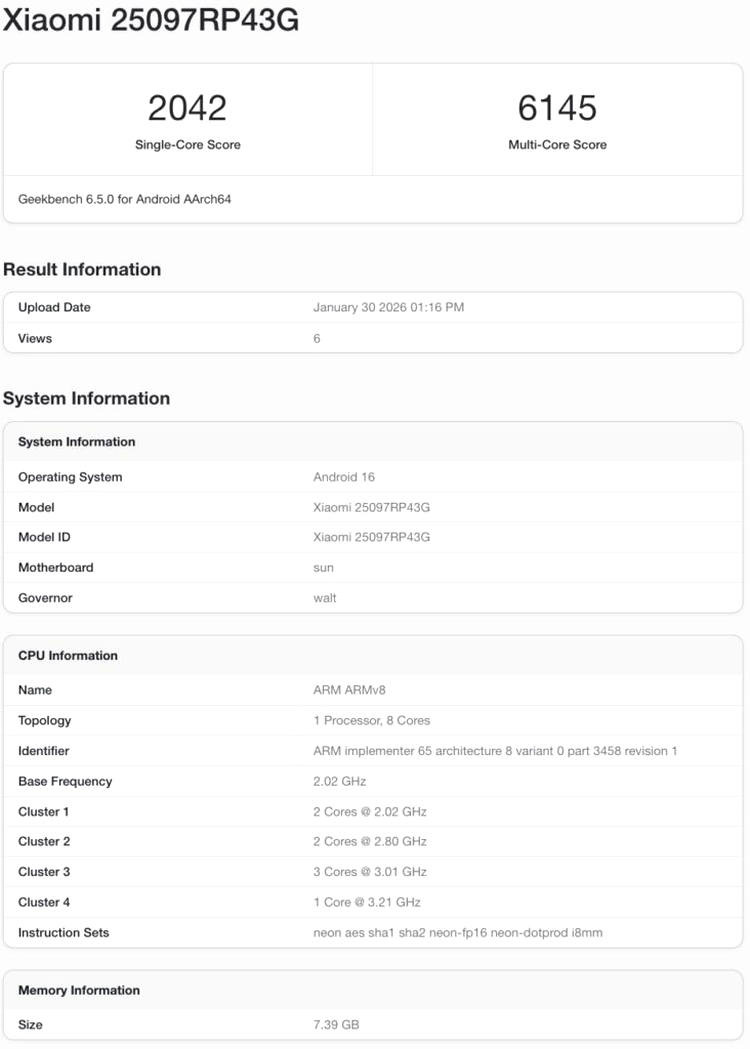
Task: Click the 1 Core @ 3.21 GHz value
Action: pos(367,902)
